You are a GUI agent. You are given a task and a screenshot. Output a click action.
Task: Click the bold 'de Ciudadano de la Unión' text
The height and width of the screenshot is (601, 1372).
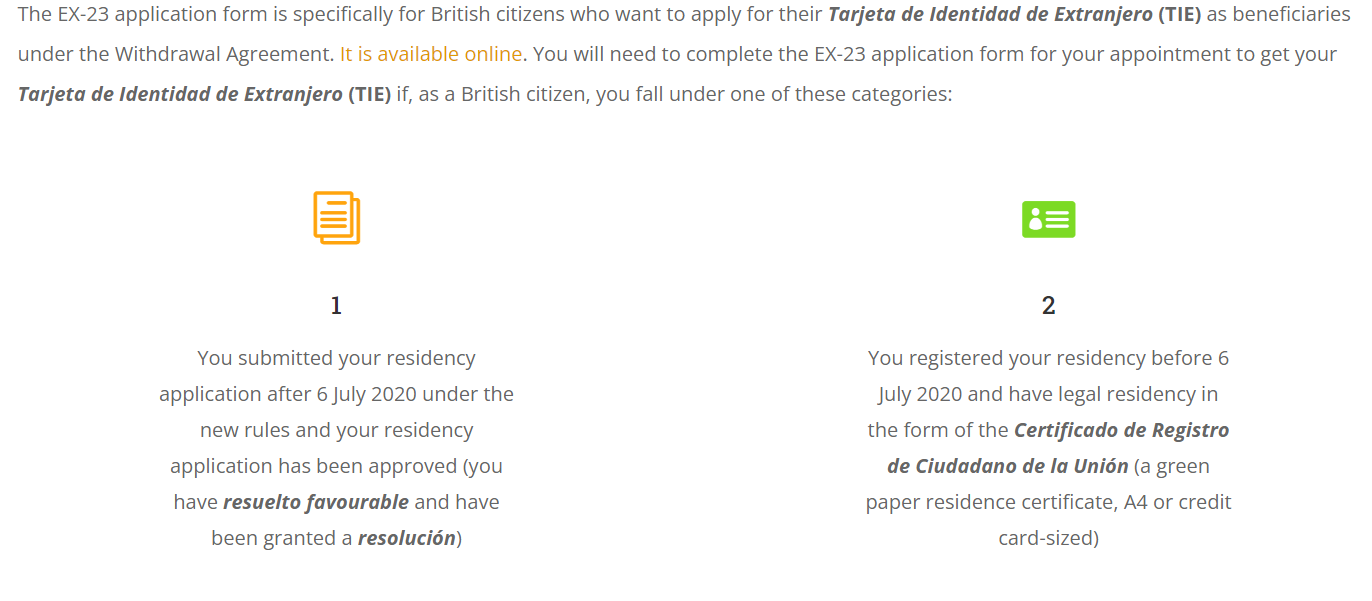1008,466
